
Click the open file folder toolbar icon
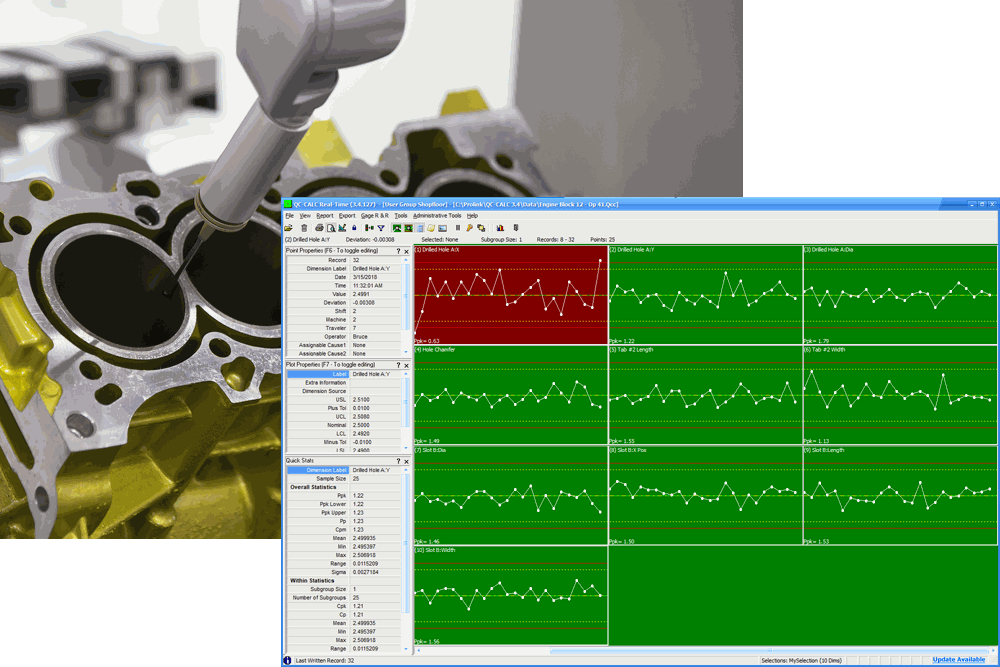[288, 228]
